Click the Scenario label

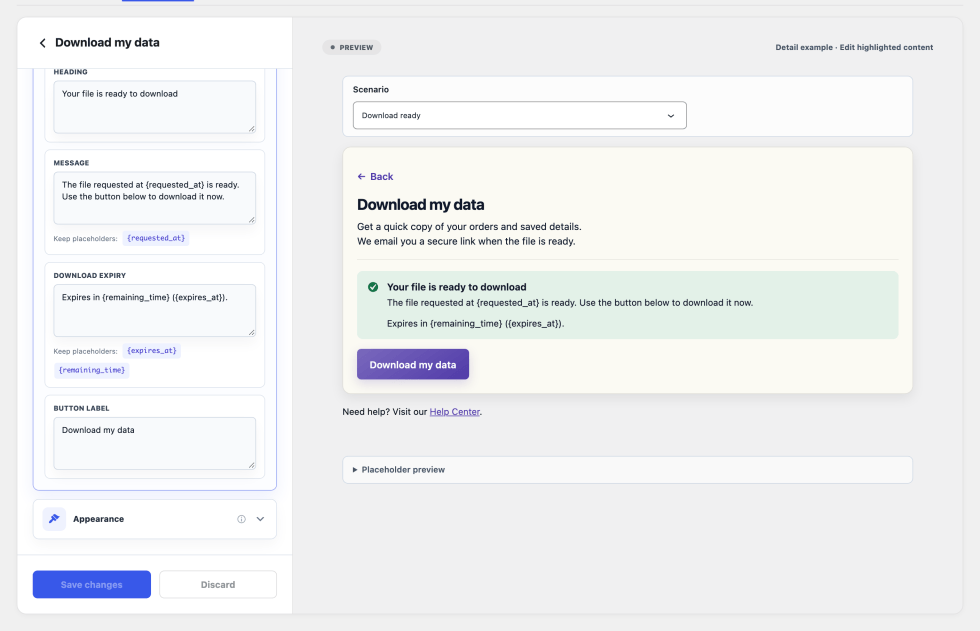pos(371,89)
